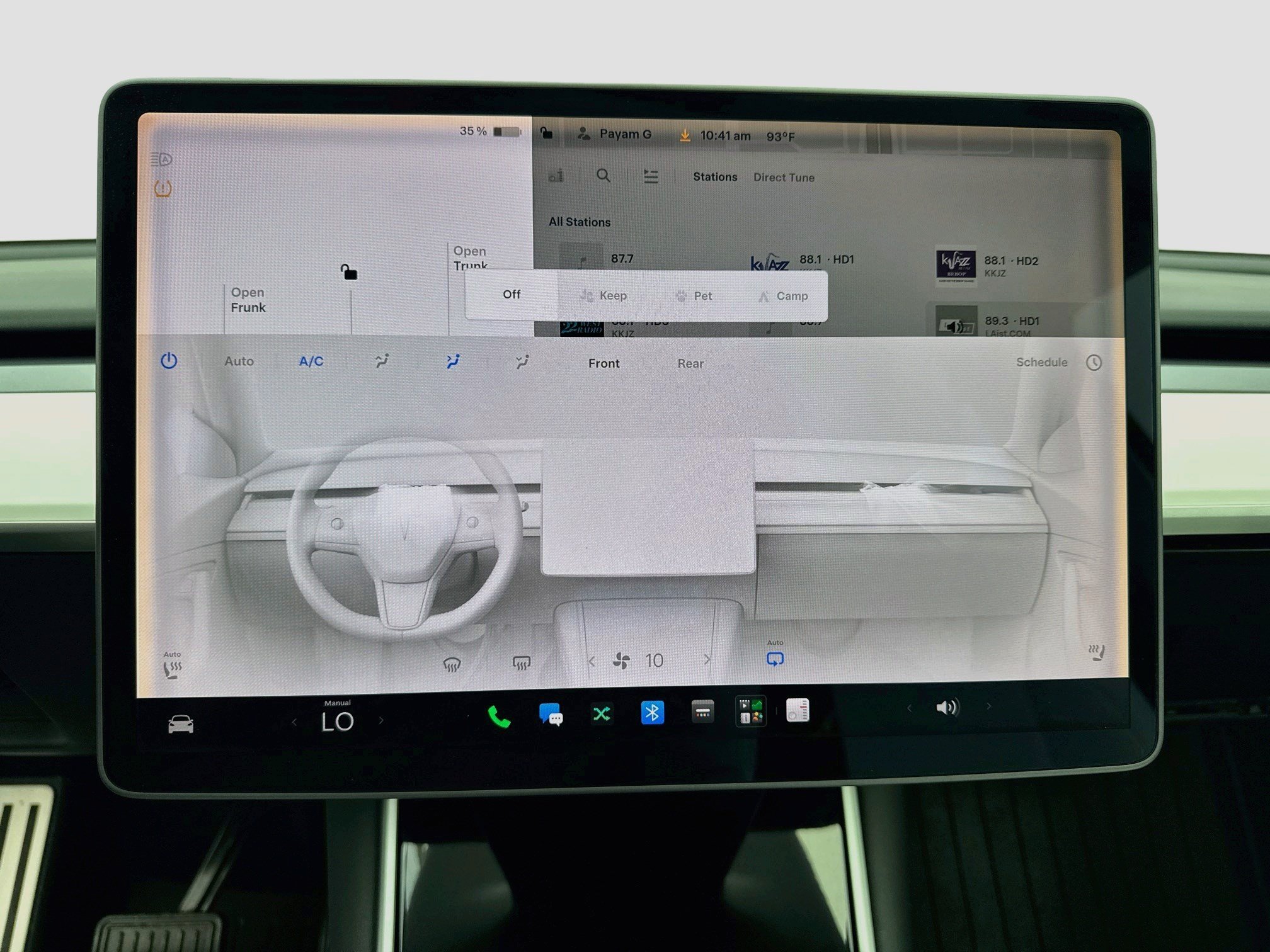The width and height of the screenshot is (1270, 952).
Task: Toggle rear window defrost icon
Action: (x=522, y=663)
